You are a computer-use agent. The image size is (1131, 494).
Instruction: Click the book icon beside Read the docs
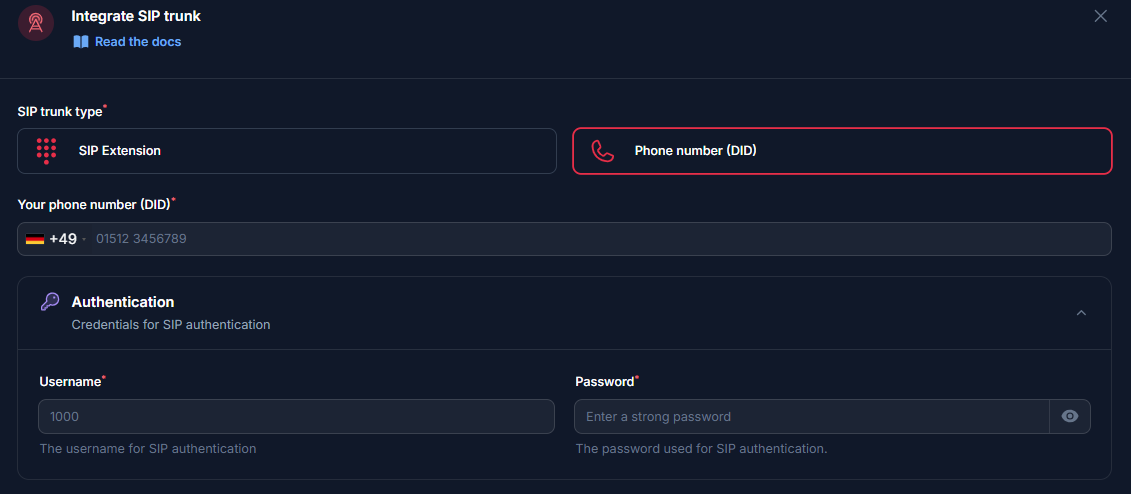[81, 42]
